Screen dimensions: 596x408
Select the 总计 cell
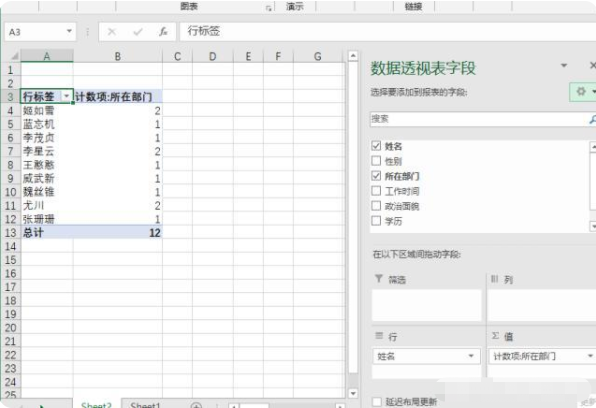(47, 233)
